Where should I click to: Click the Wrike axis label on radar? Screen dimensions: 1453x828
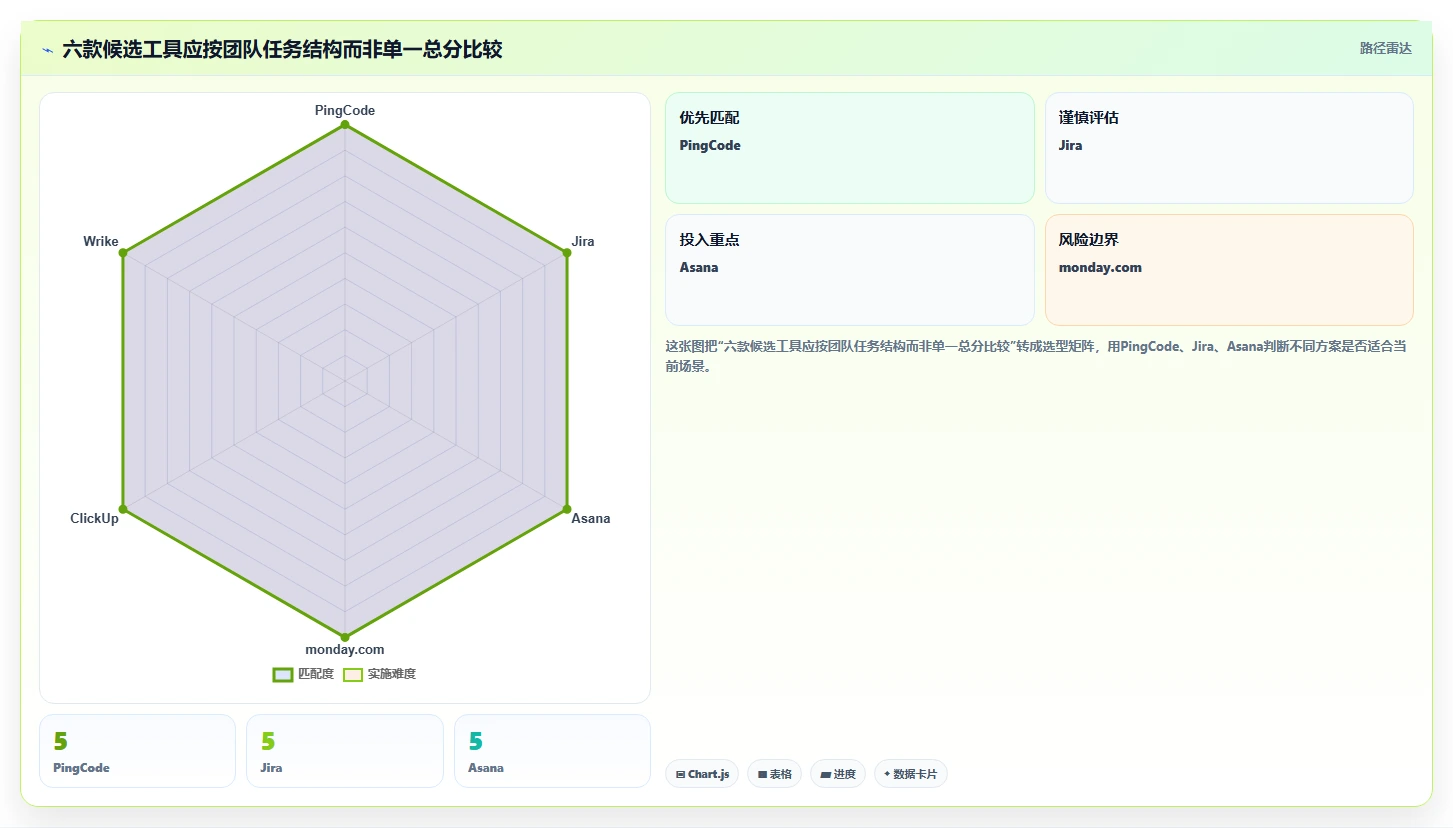pyautogui.click(x=101, y=241)
